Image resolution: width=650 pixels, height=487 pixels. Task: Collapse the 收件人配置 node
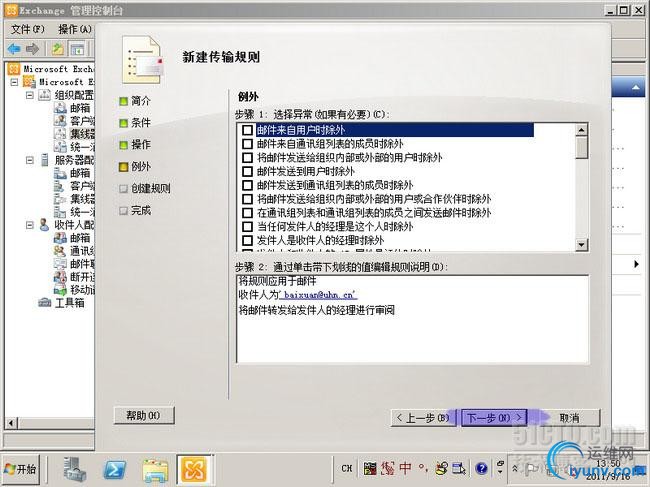(x=30, y=225)
